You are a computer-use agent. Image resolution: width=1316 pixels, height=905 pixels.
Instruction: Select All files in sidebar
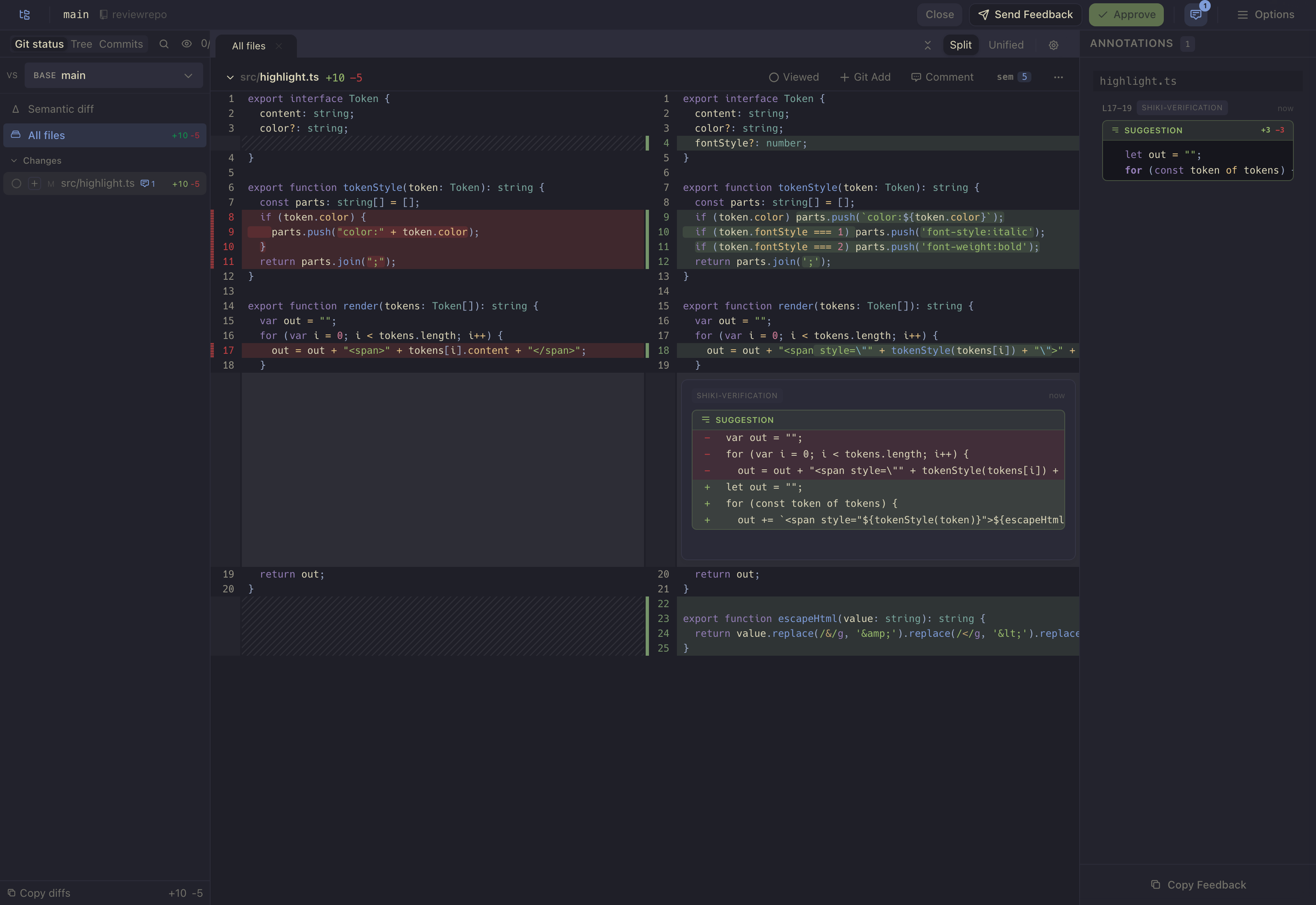(x=105, y=135)
